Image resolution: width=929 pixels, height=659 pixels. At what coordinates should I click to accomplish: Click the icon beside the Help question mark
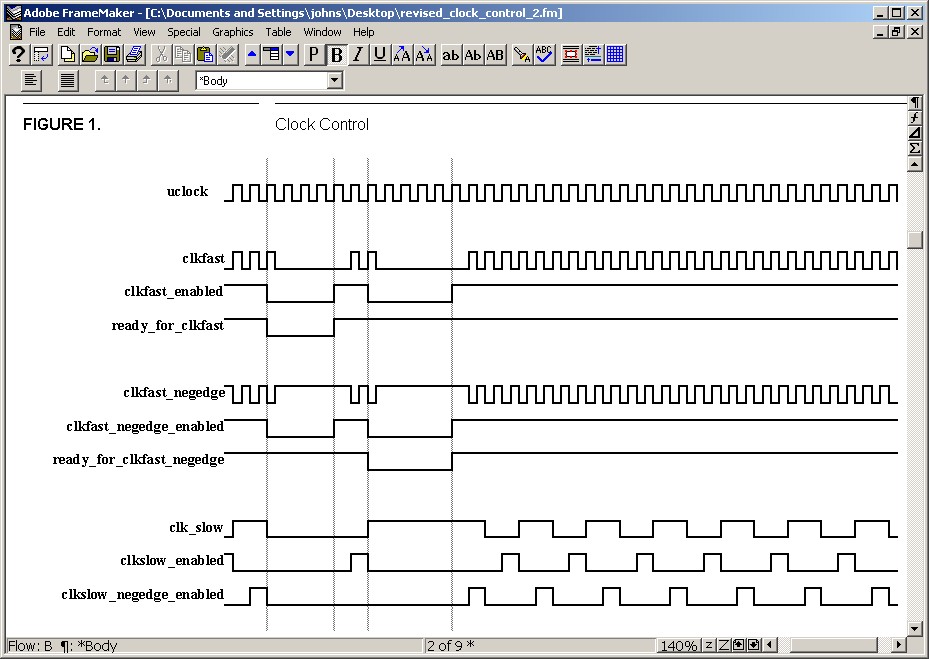click(41, 55)
